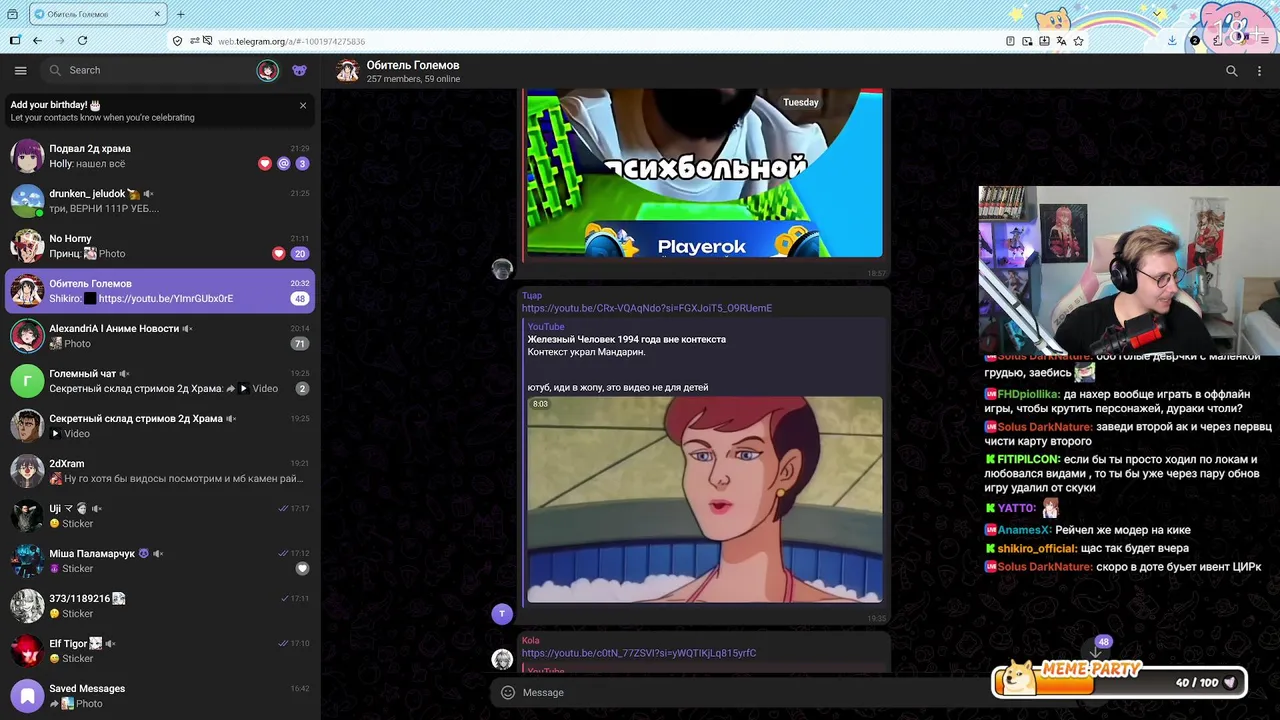Image resolution: width=1280 pixels, height=720 pixels.
Task: Click the address bar URL
Action: (291, 42)
